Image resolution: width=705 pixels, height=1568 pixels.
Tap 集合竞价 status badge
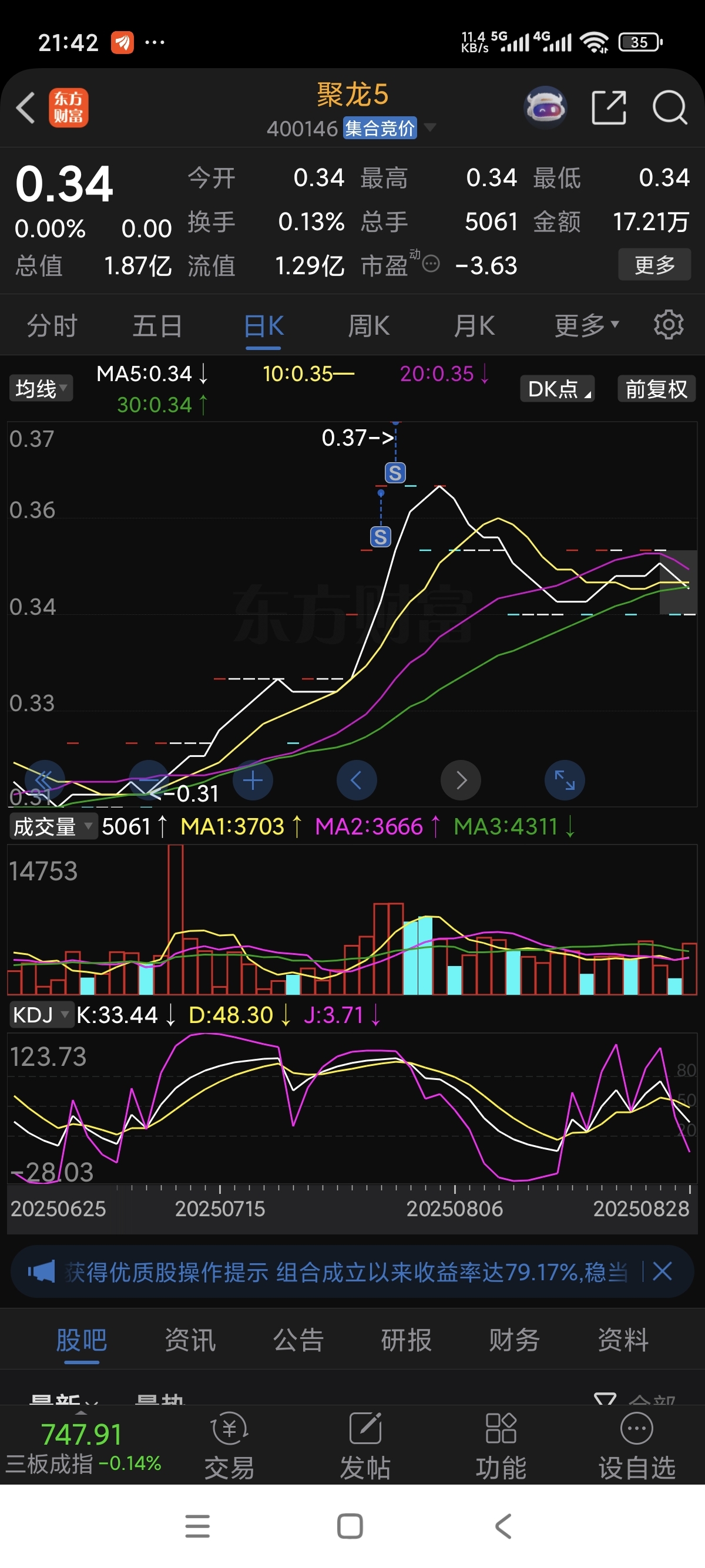click(x=380, y=128)
